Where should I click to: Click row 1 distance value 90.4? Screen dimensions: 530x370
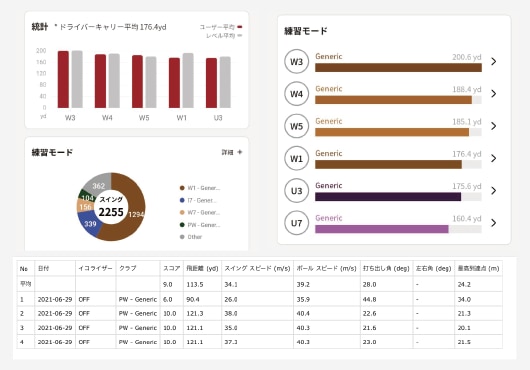(193, 299)
